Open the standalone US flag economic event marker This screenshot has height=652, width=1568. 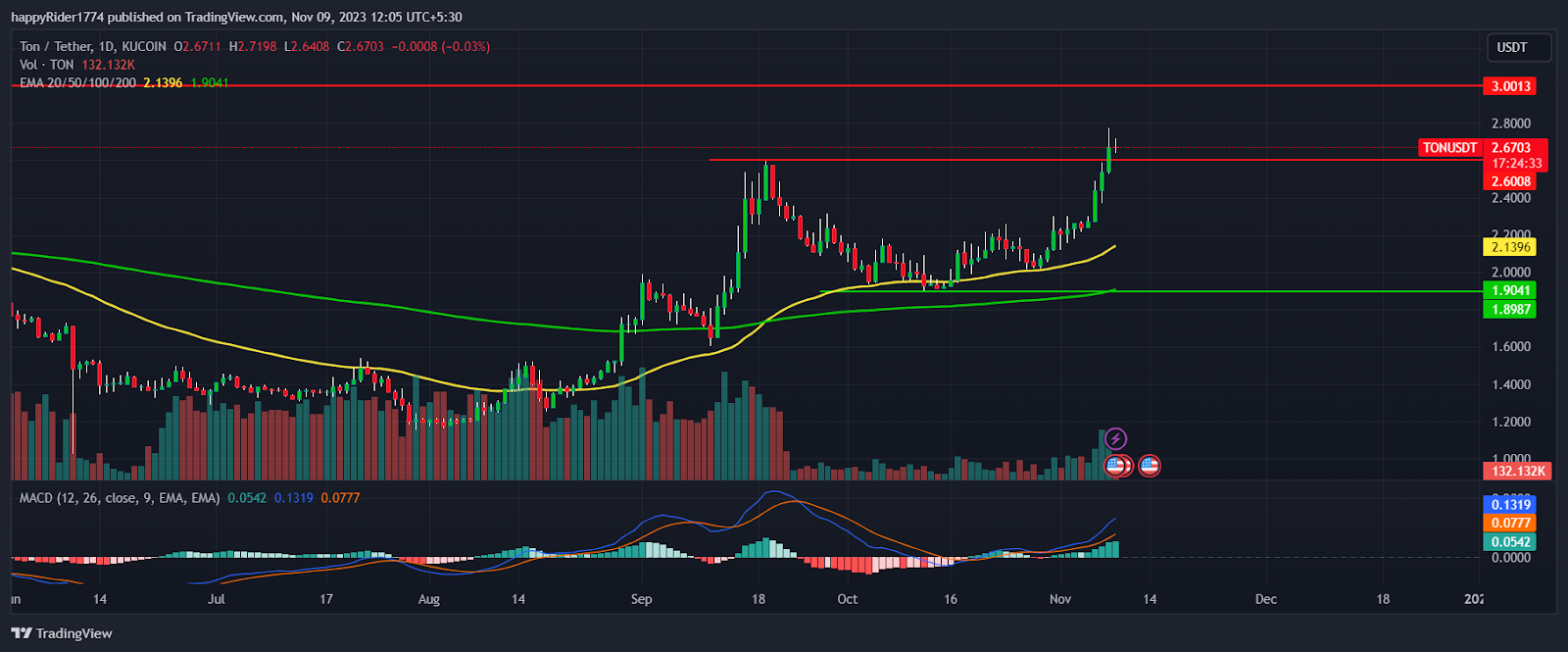pyautogui.click(x=1150, y=466)
